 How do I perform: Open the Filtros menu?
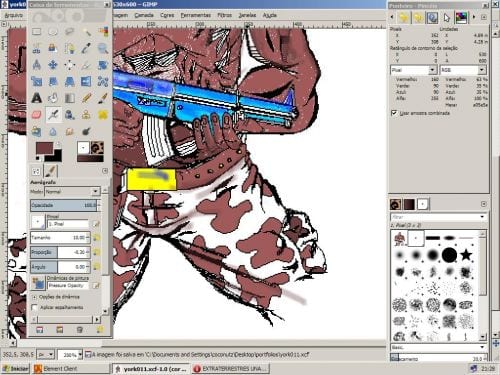[224, 15]
